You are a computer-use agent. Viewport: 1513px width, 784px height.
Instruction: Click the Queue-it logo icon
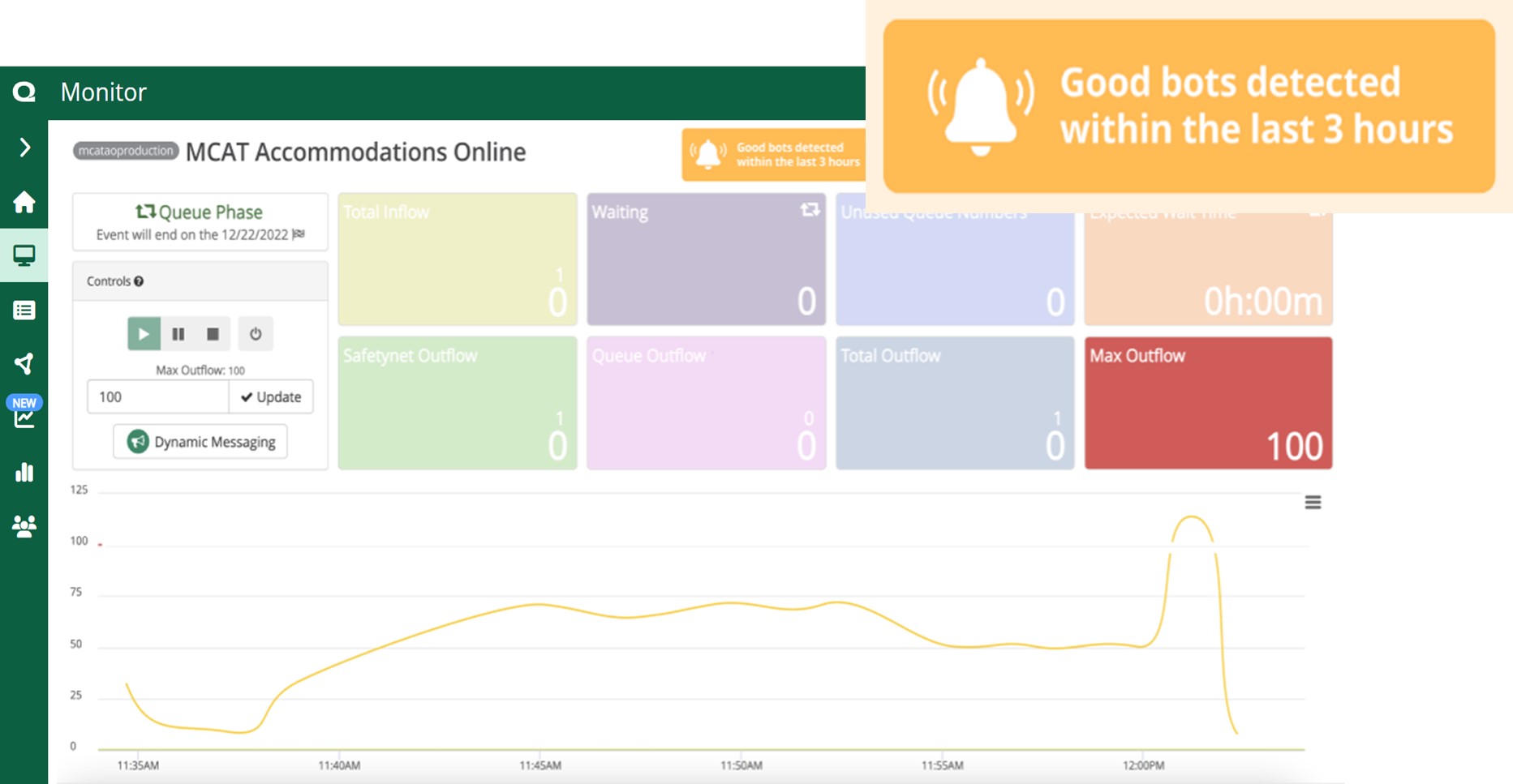[24, 92]
